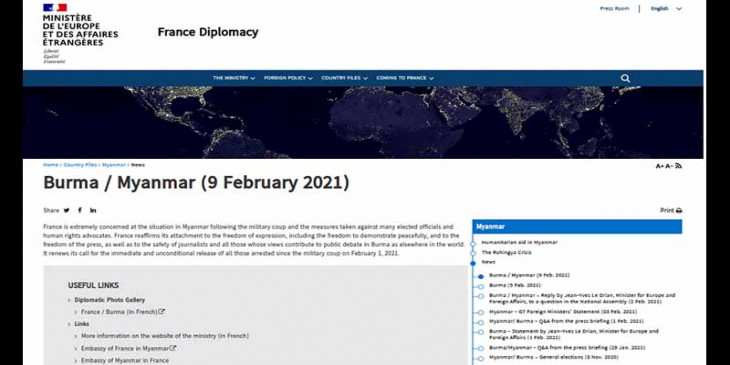Image resolution: width=730 pixels, height=365 pixels.
Task: Increase font size with A+
Action: [660, 166]
